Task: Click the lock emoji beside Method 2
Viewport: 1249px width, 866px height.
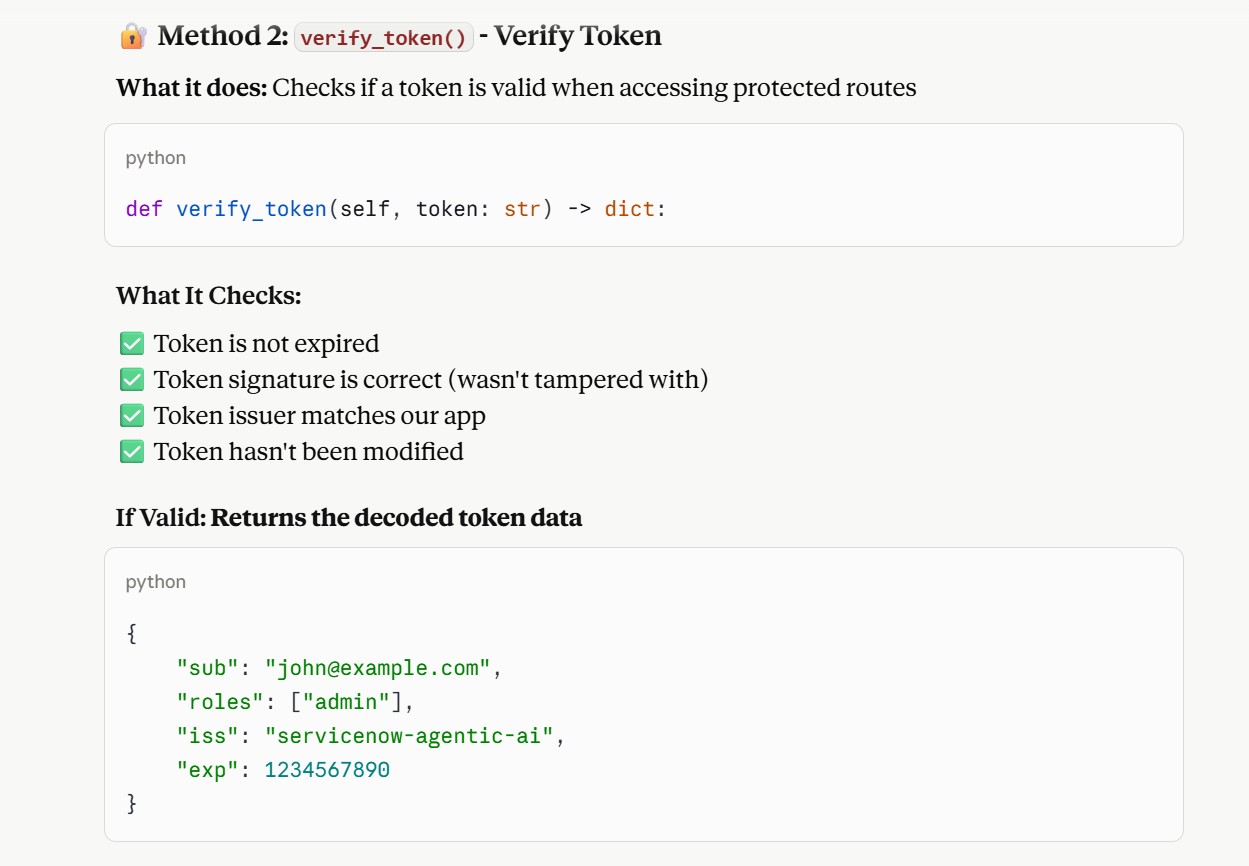Action: coord(132,36)
